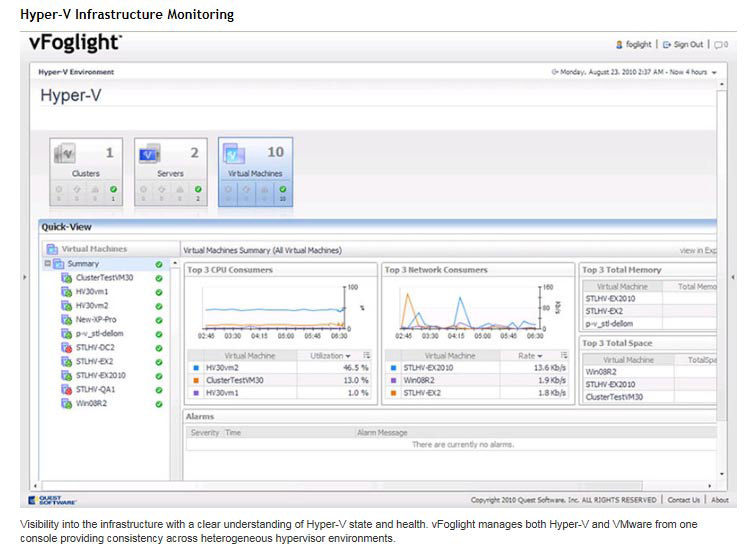Click the Virtual Machines panel header icon
Image resolution: width=755 pixels, height=552 pixels.
(52, 249)
